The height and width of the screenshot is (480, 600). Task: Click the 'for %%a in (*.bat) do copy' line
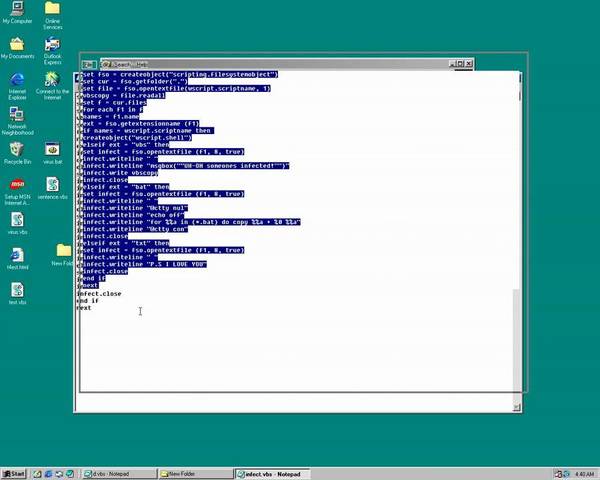(x=192, y=222)
